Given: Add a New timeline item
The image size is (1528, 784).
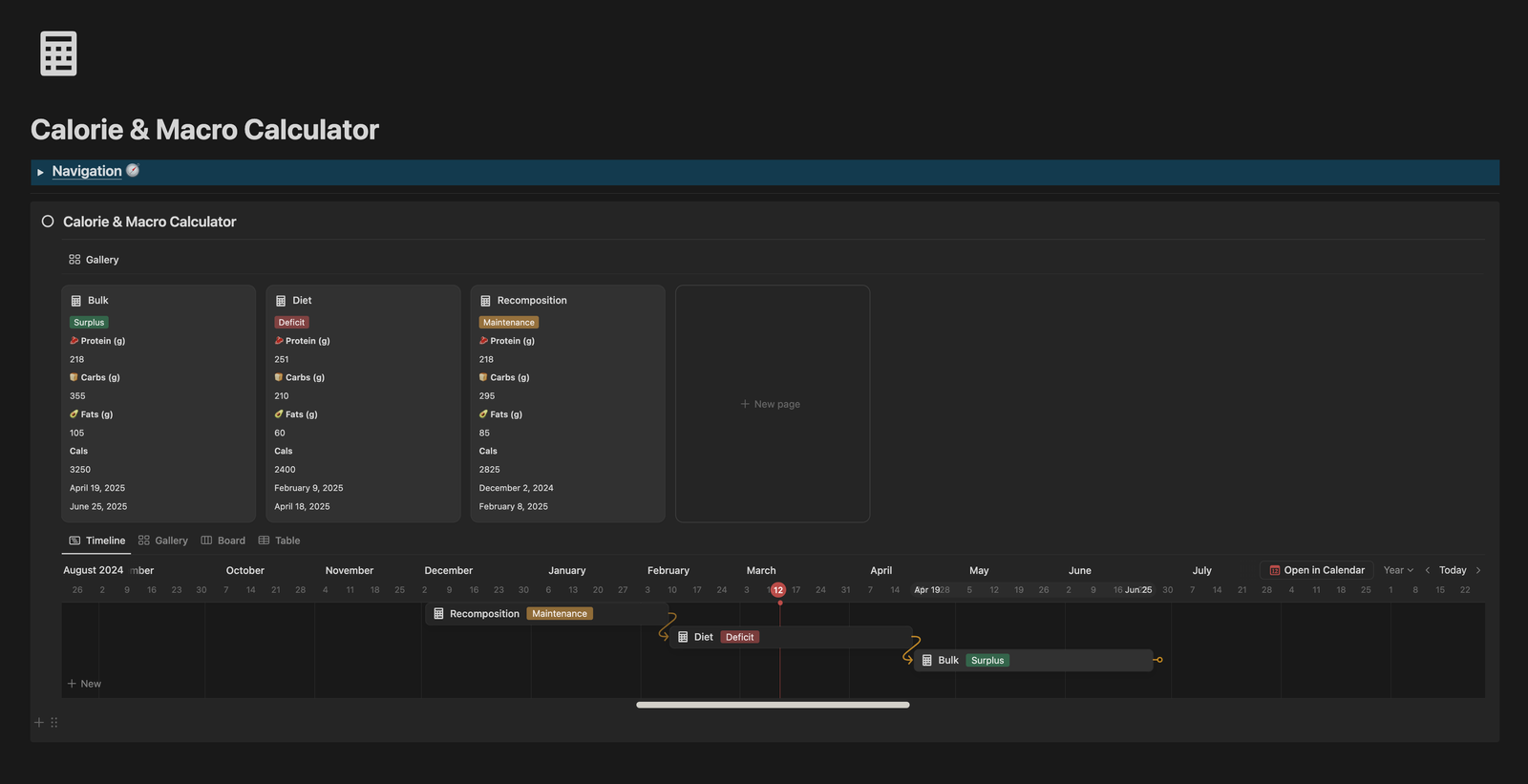Looking at the screenshot, I should point(84,684).
